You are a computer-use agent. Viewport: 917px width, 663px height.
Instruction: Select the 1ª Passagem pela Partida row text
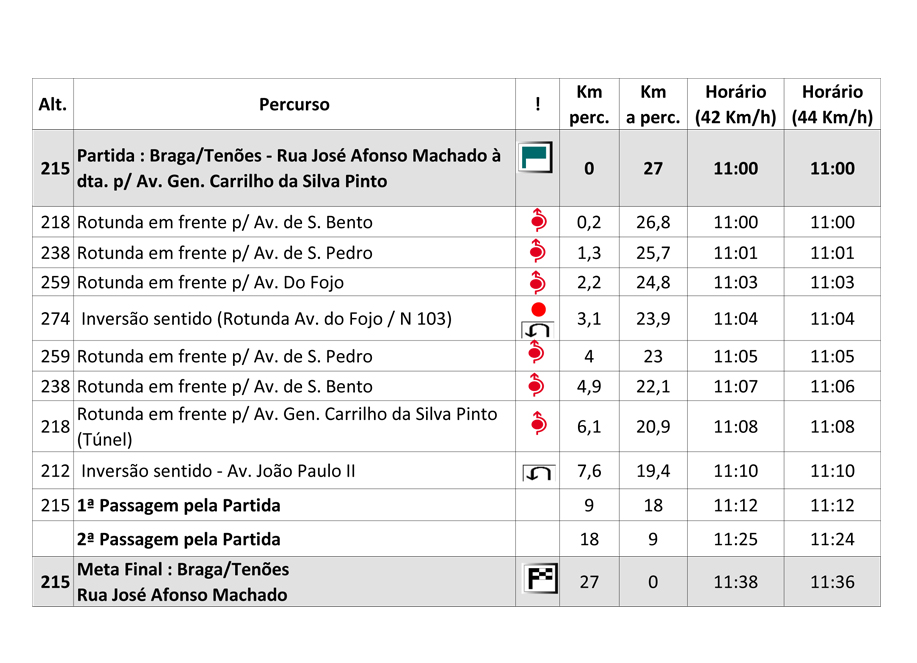tap(179, 506)
